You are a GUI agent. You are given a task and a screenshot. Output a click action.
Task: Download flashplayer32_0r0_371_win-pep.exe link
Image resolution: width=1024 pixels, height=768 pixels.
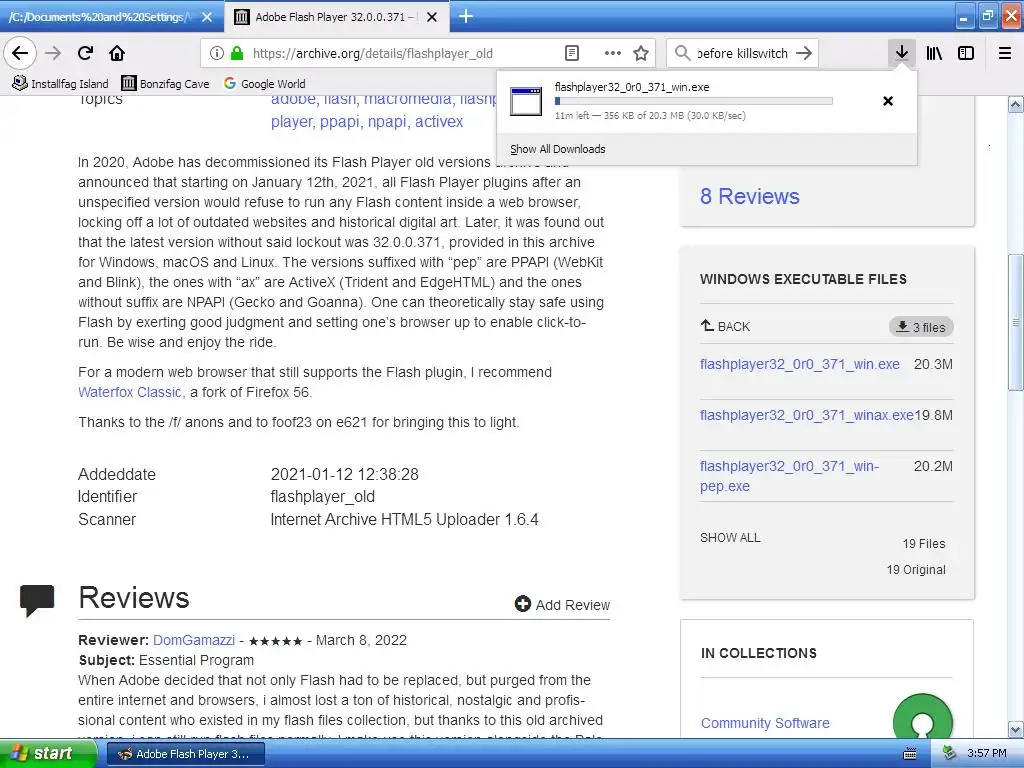pyautogui.click(x=790, y=475)
